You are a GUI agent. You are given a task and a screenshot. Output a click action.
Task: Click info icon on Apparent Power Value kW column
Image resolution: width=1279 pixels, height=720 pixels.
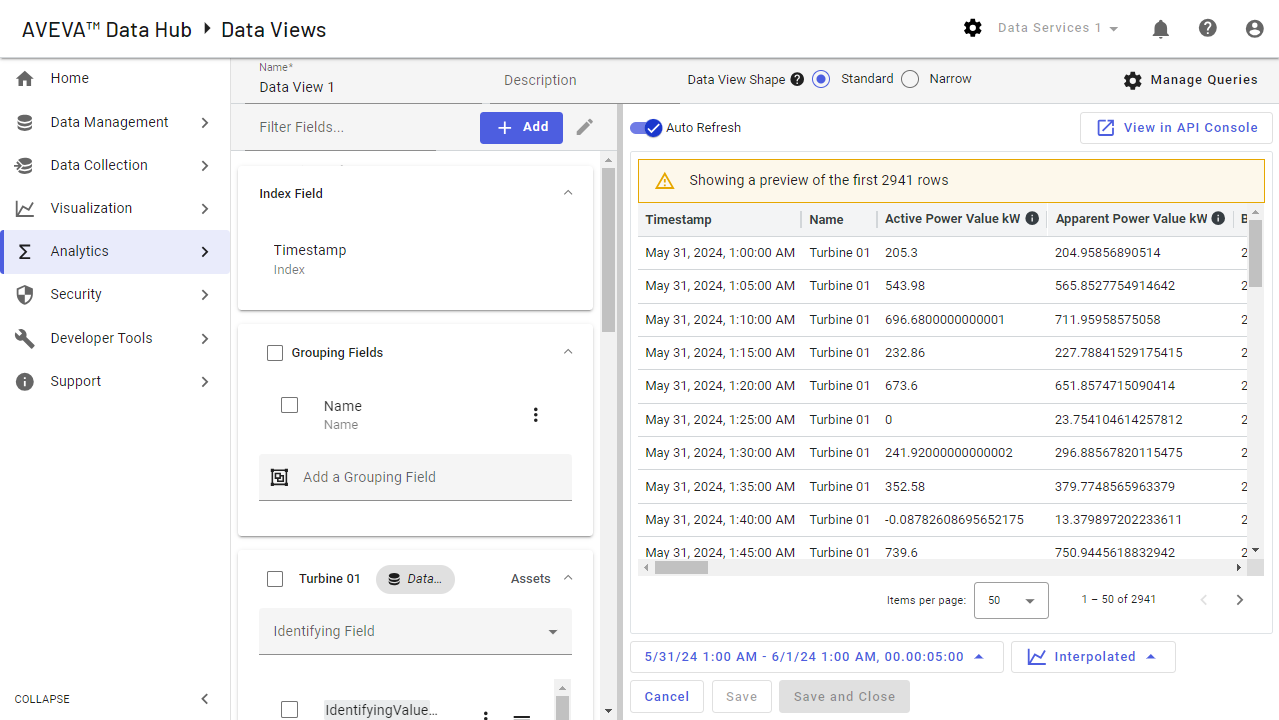click(1218, 219)
